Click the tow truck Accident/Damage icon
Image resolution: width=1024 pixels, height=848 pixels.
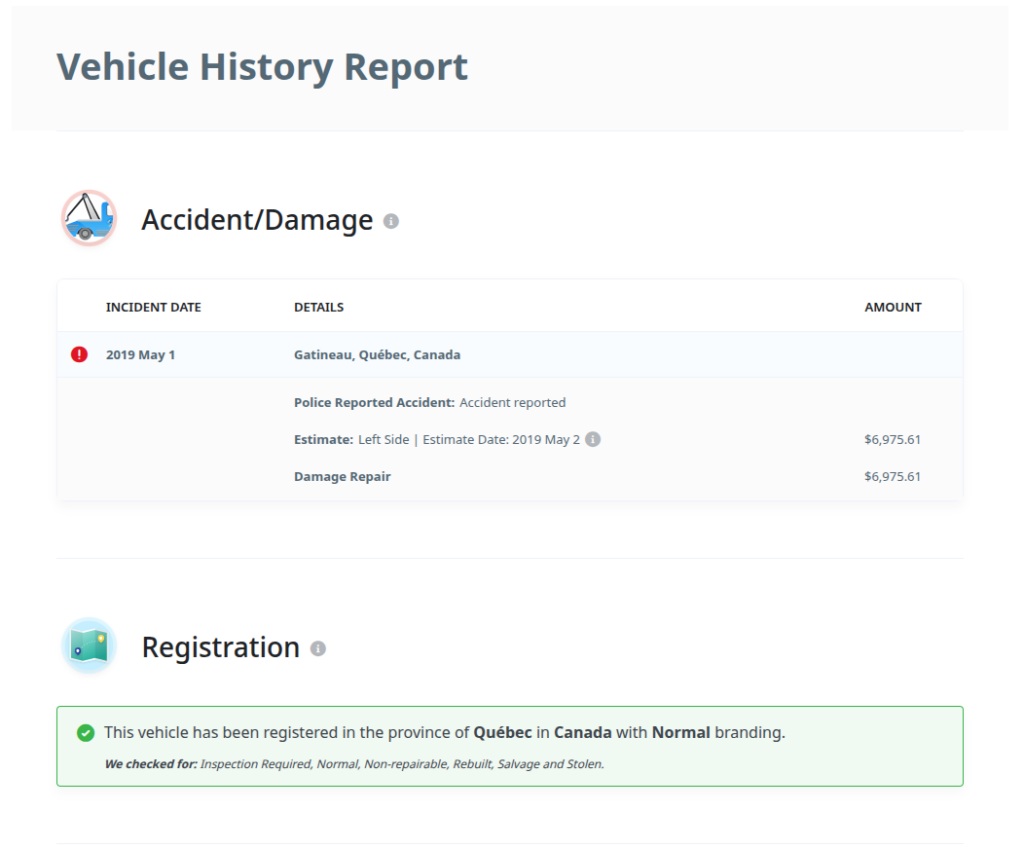click(x=89, y=218)
